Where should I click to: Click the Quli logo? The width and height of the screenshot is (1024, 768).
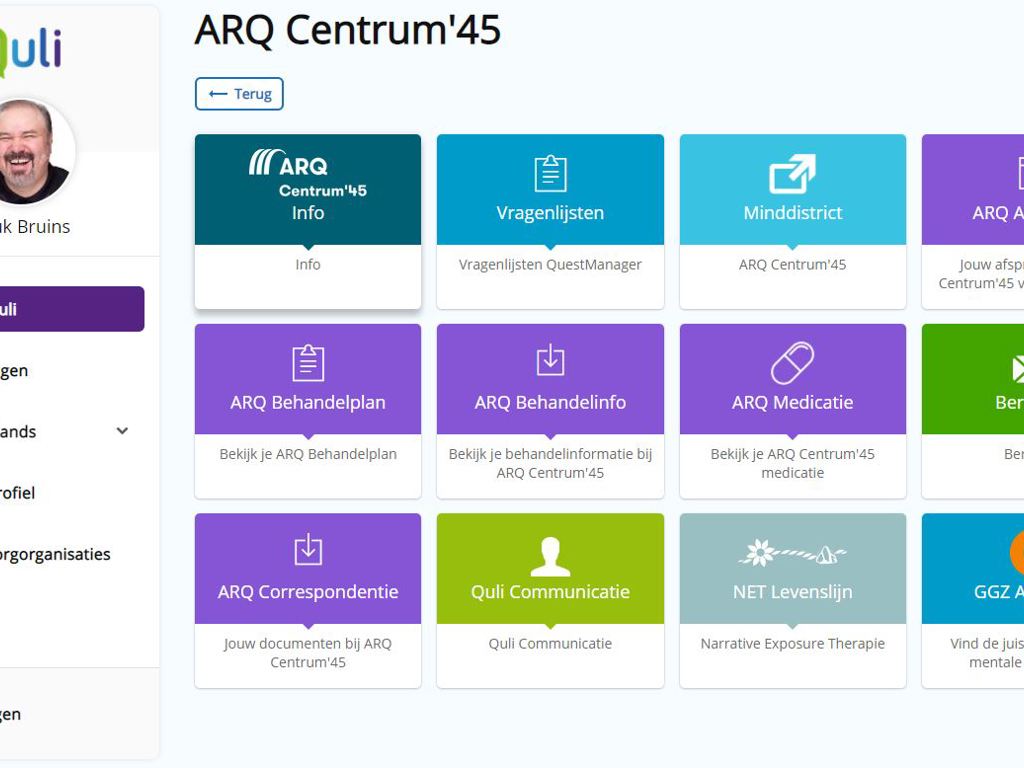point(30,50)
